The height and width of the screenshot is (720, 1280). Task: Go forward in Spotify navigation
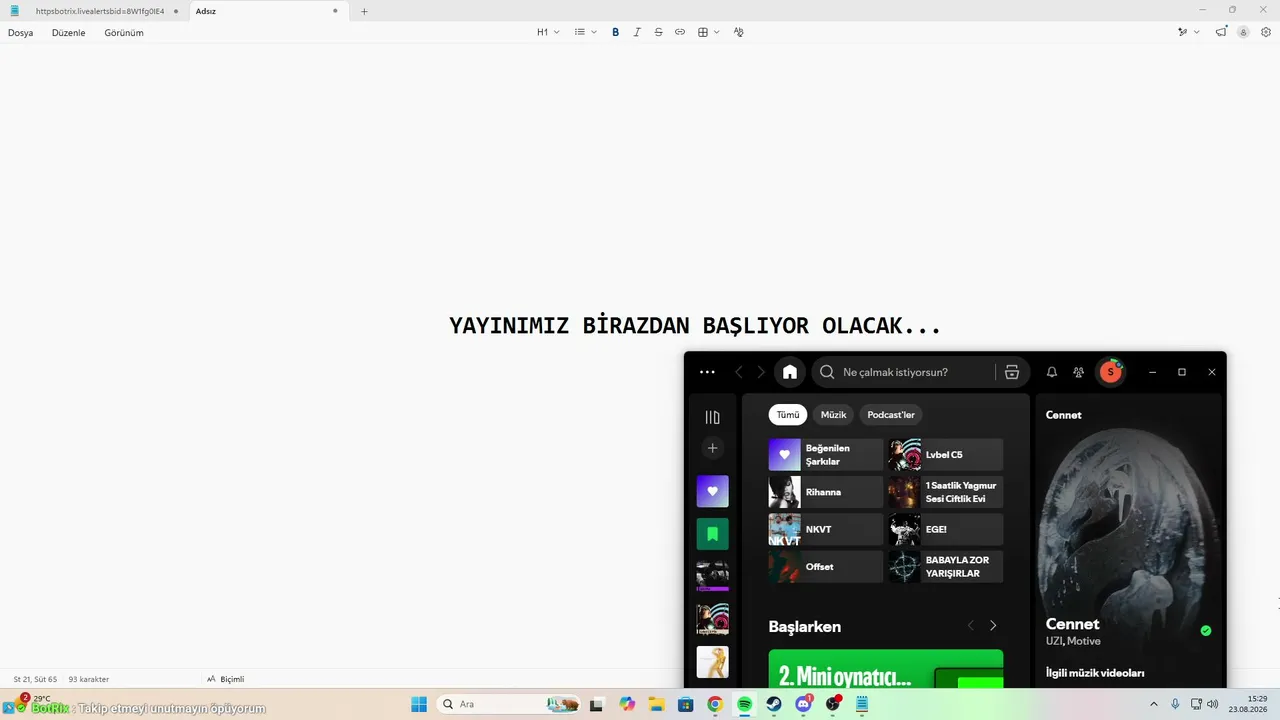[761, 372]
